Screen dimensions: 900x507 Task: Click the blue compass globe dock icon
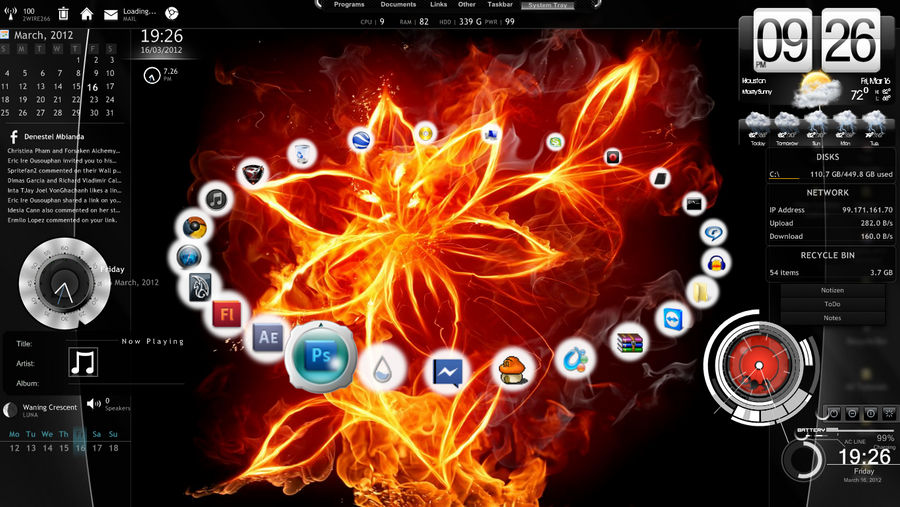[188, 256]
